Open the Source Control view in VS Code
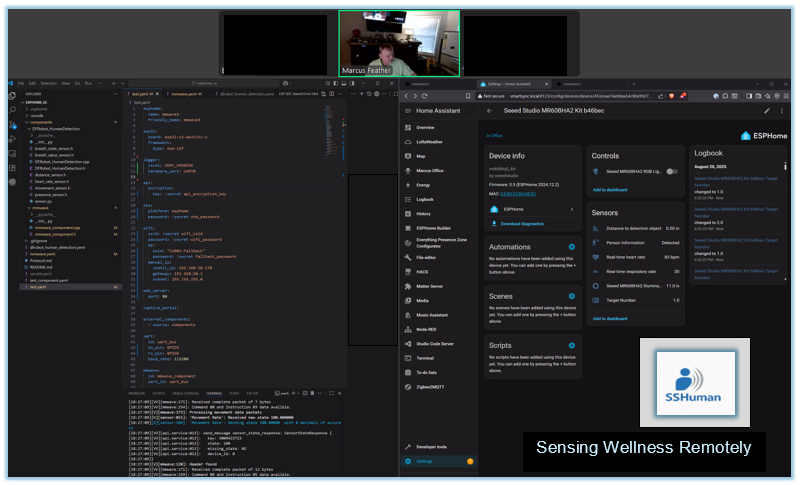Image resolution: width=802 pixels, height=485 pixels. 12,124
